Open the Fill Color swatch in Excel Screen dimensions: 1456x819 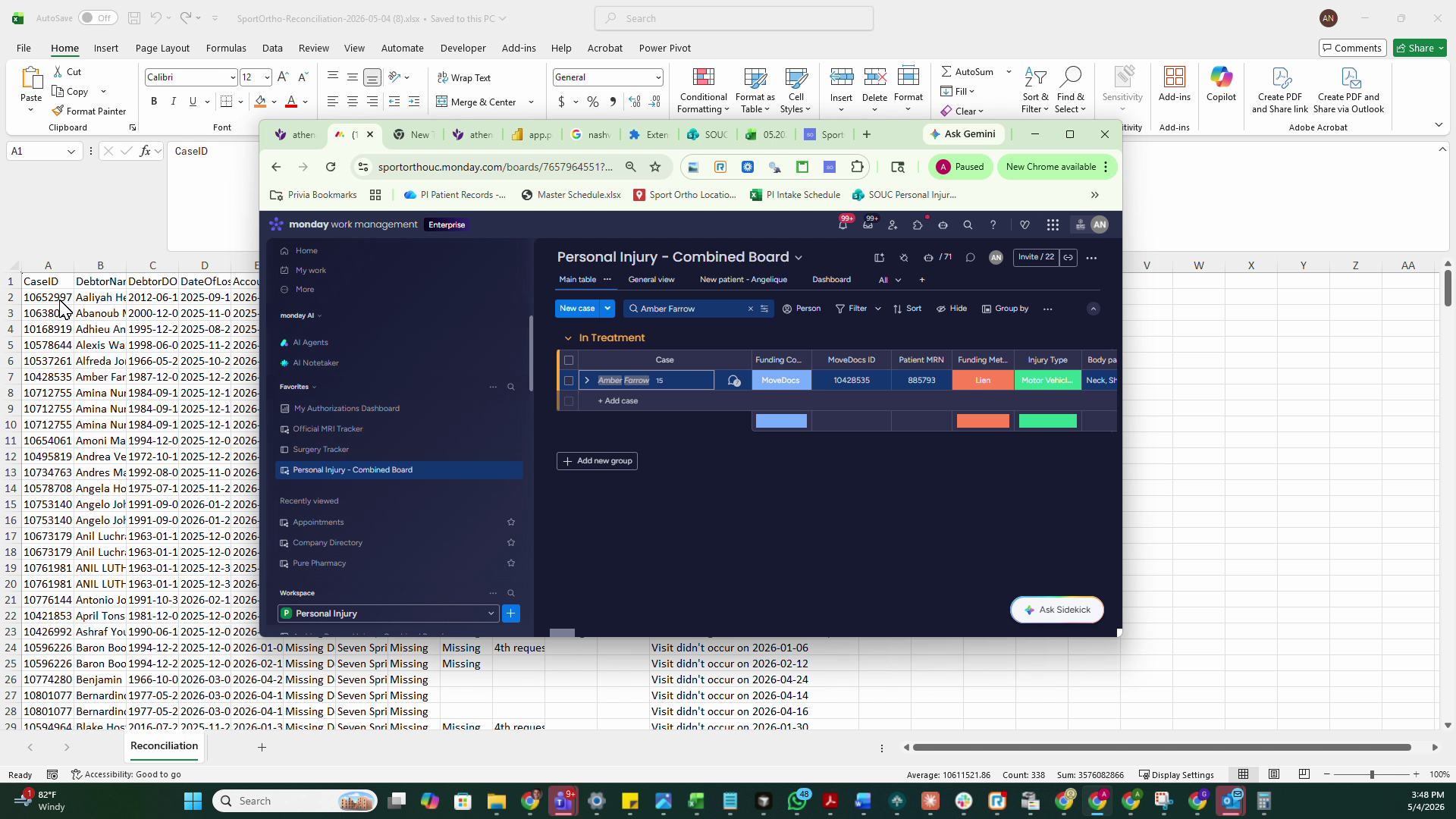pyautogui.click(x=260, y=102)
